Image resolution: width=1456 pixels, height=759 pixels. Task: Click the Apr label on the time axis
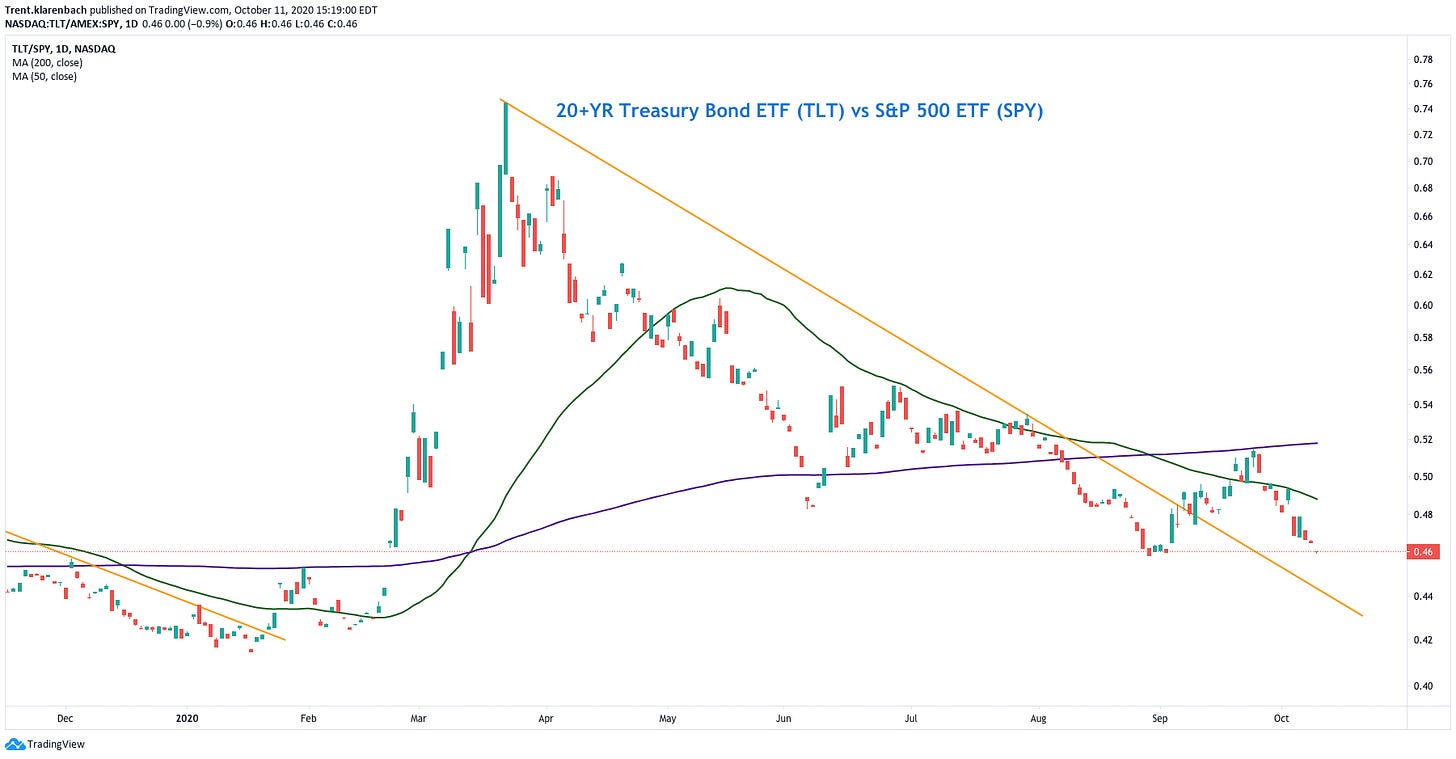pyautogui.click(x=546, y=717)
